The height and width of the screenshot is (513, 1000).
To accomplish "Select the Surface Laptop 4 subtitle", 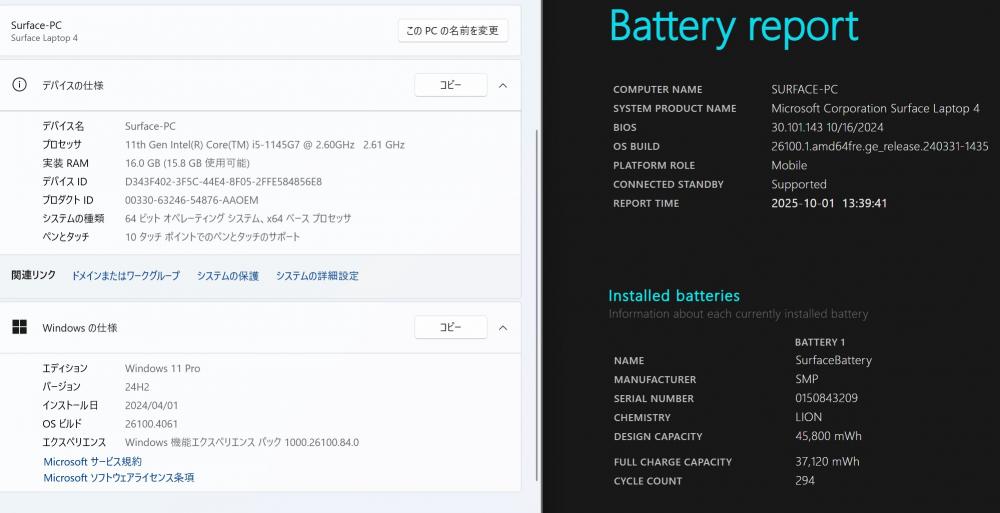I will [x=44, y=38].
